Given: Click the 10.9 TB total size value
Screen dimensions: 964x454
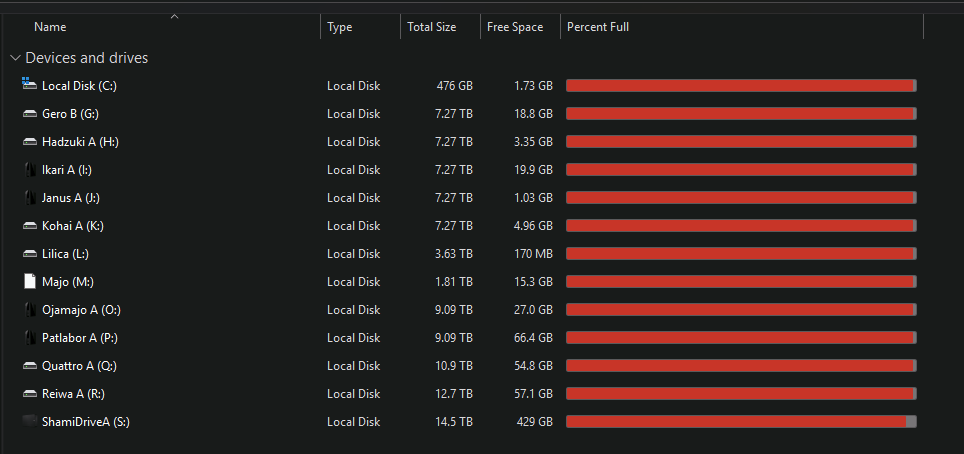Looking at the screenshot, I should [454, 365].
